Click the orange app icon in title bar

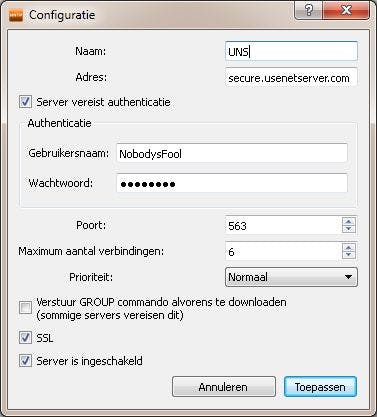[x=16, y=15]
